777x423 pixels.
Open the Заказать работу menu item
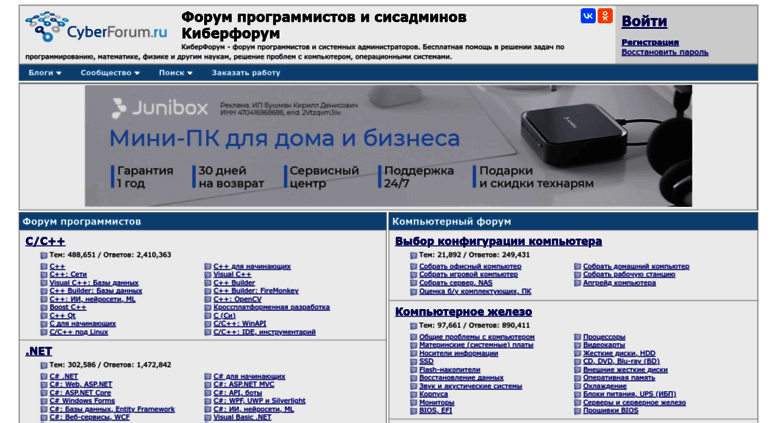click(246, 72)
